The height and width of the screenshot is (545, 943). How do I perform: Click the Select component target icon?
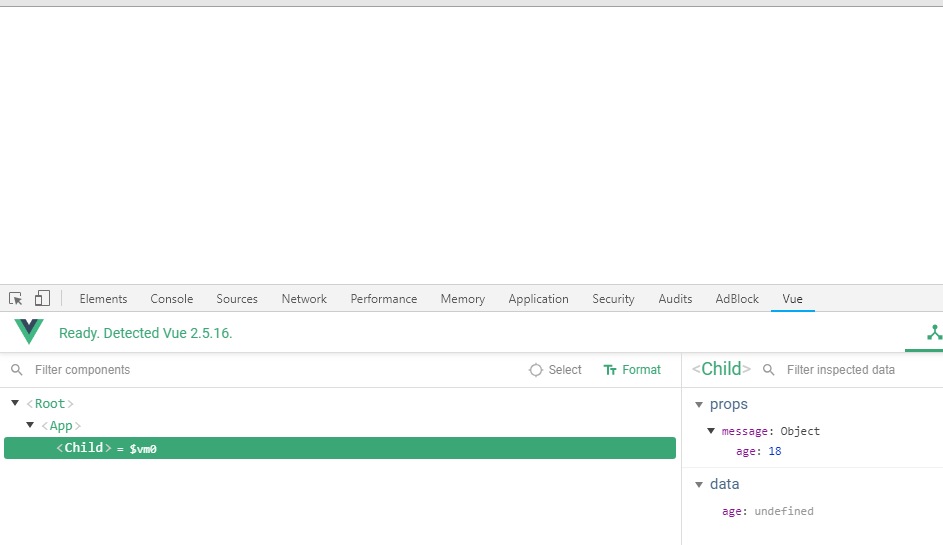coord(535,370)
